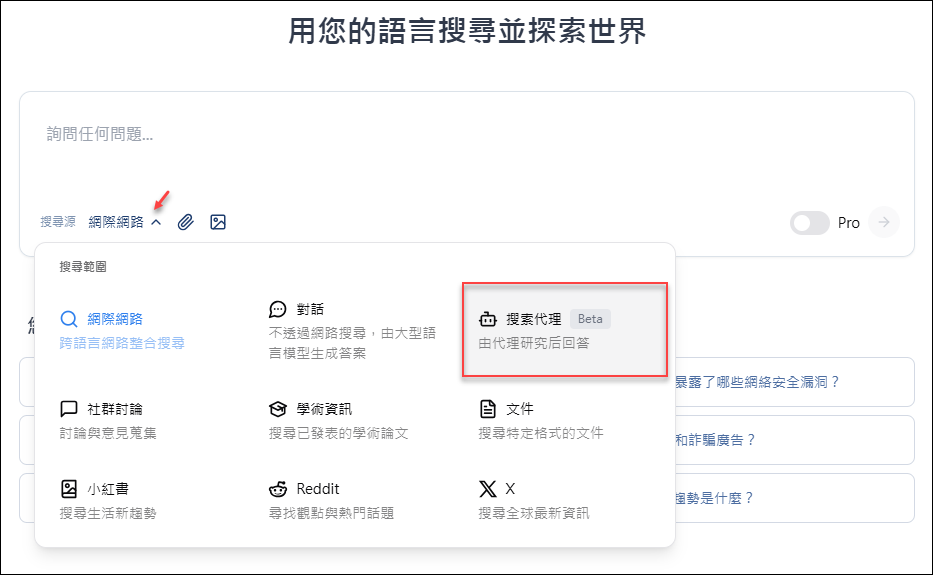Viewport: 933px width, 575px height.
Task: Upload an image via the picture icon
Action: click(218, 222)
